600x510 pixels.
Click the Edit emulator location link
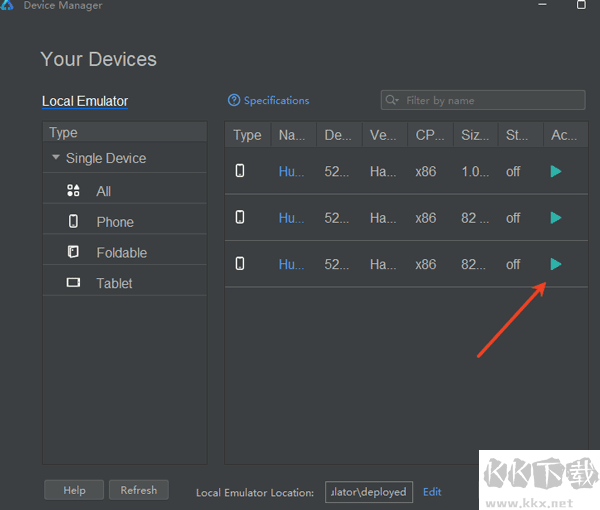click(432, 492)
